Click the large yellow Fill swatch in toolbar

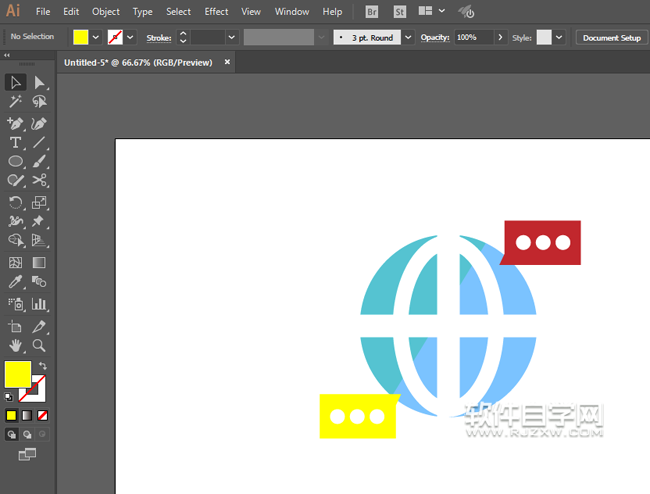[x=17, y=375]
